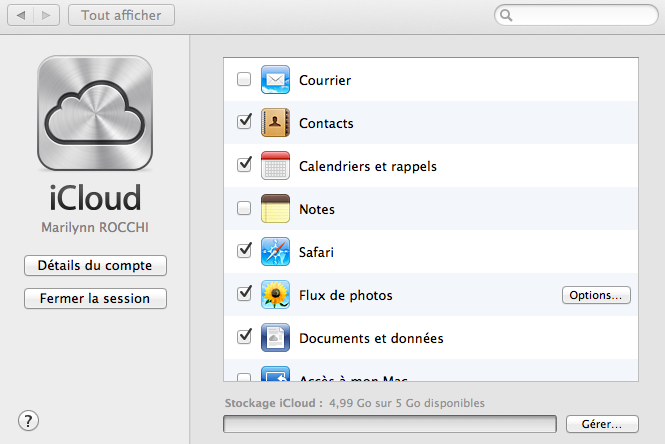This screenshot has width=665, height=444.
Task: Click the account name Marilynn ROCCHI
Action: coord(95,228)
